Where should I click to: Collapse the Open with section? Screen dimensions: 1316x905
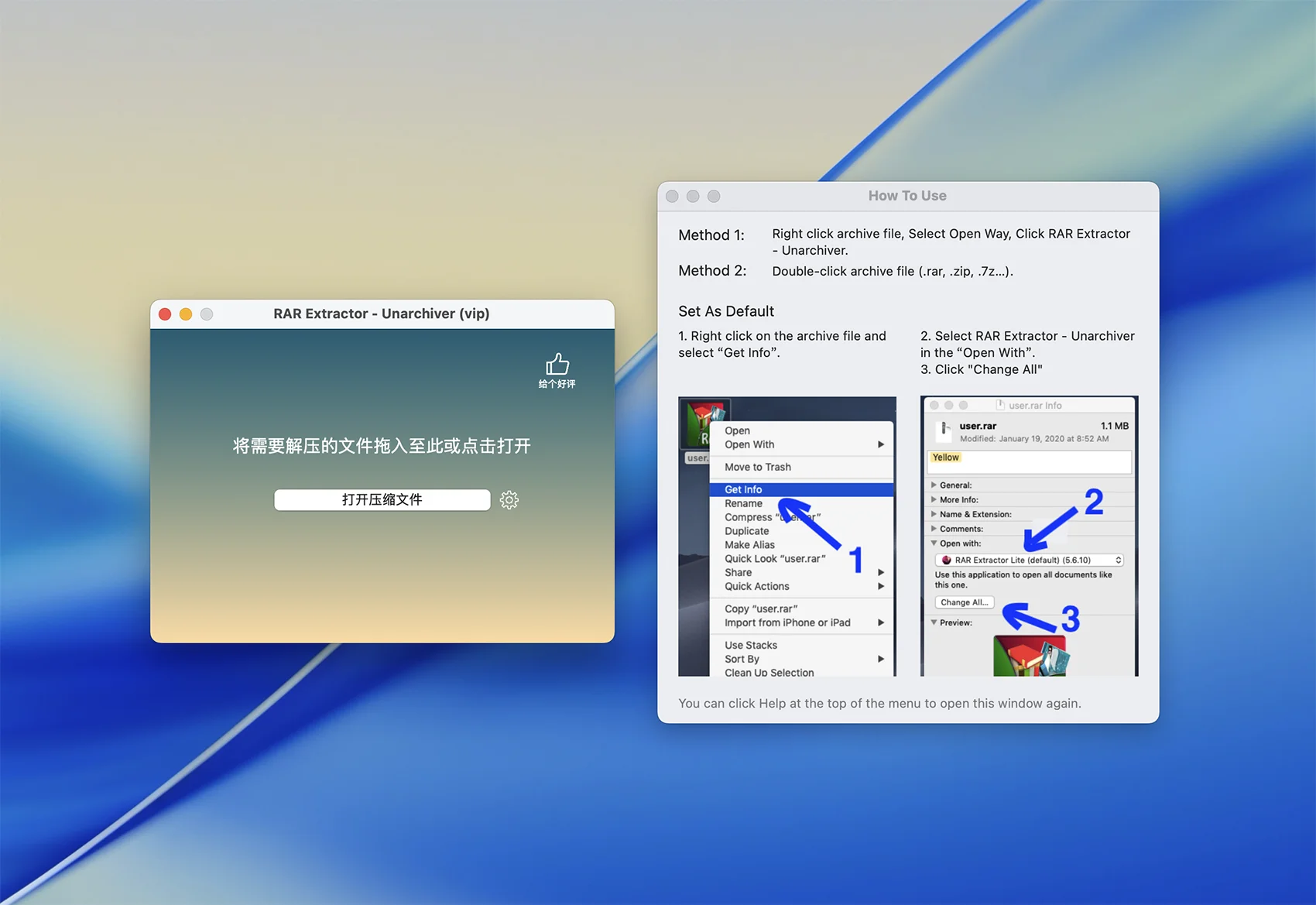[934, 543]
